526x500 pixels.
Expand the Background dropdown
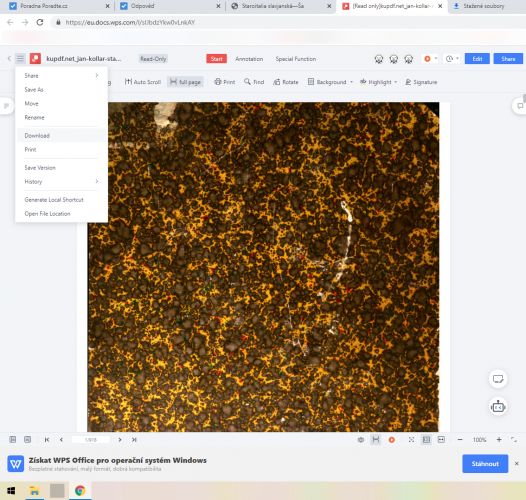[330, 82]
